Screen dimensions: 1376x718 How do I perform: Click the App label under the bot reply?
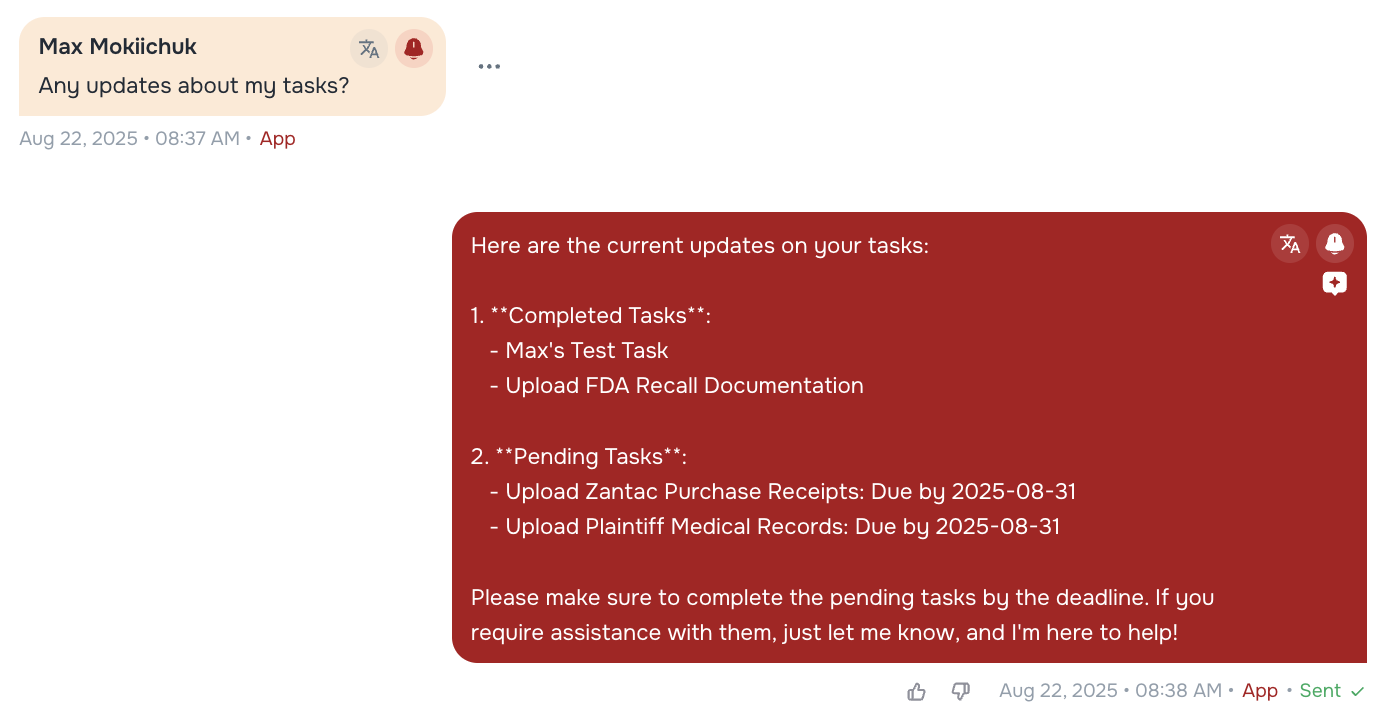click(1260, 690)
